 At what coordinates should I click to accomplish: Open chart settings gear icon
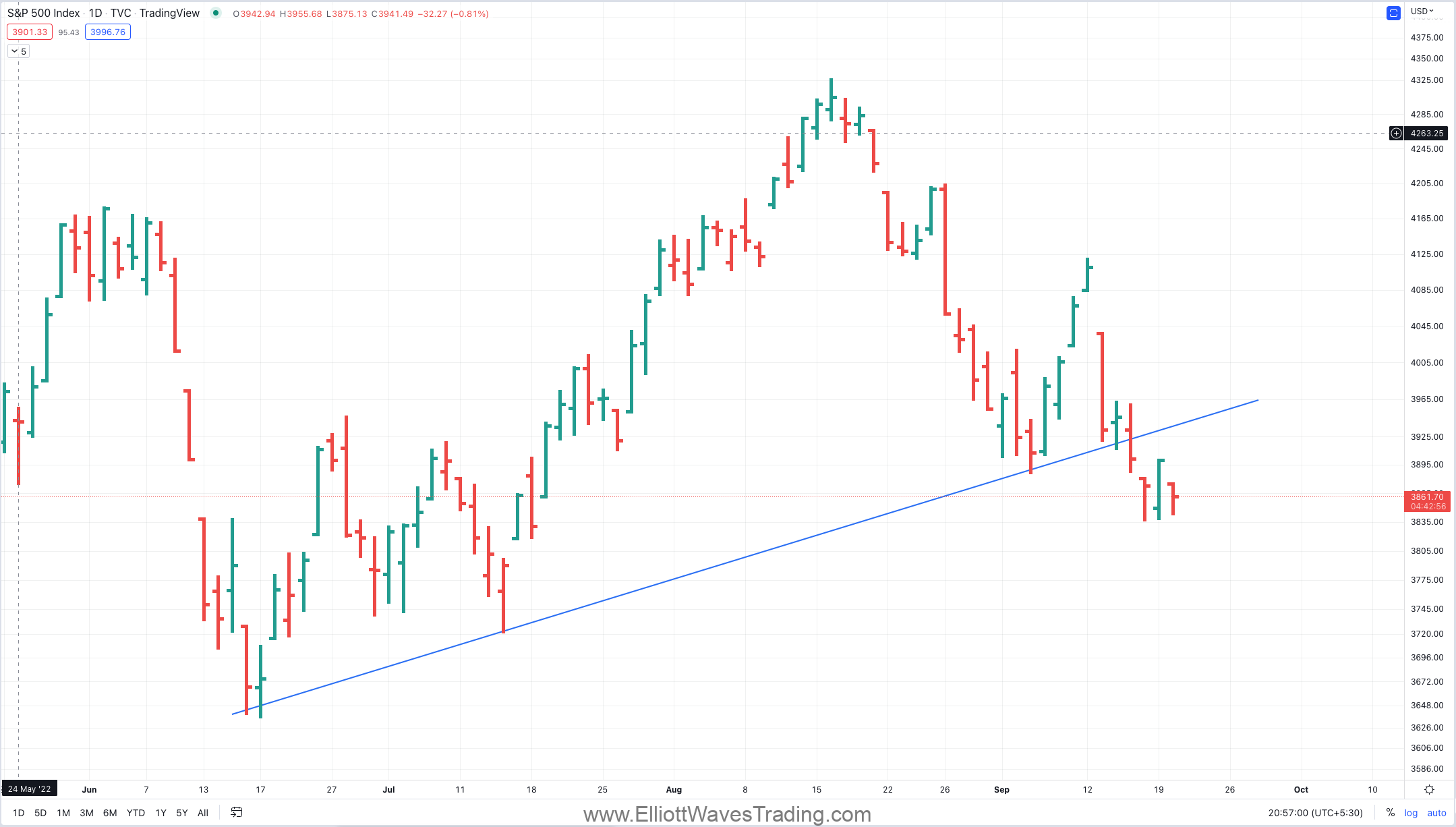tap(1429, 789)
